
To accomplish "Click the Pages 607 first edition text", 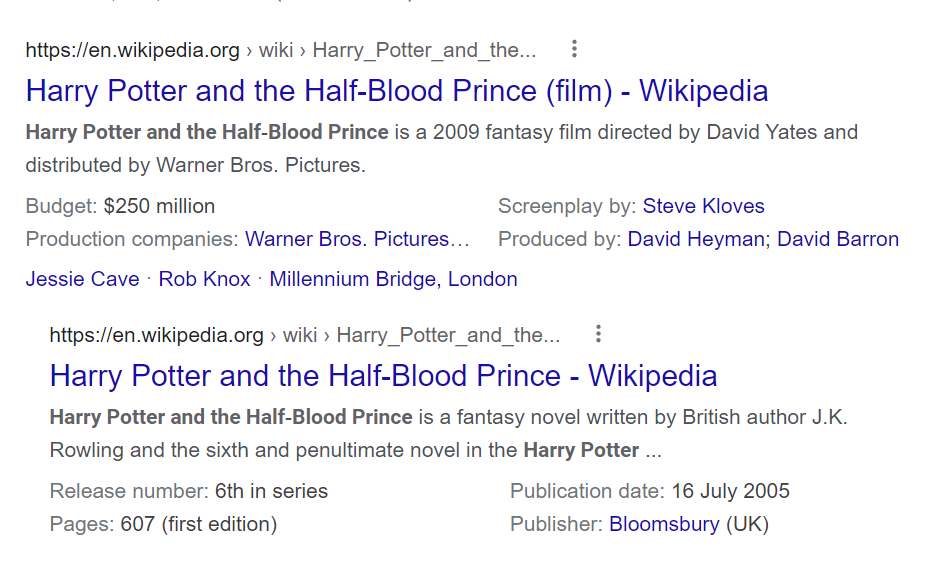I will (163, 524).
